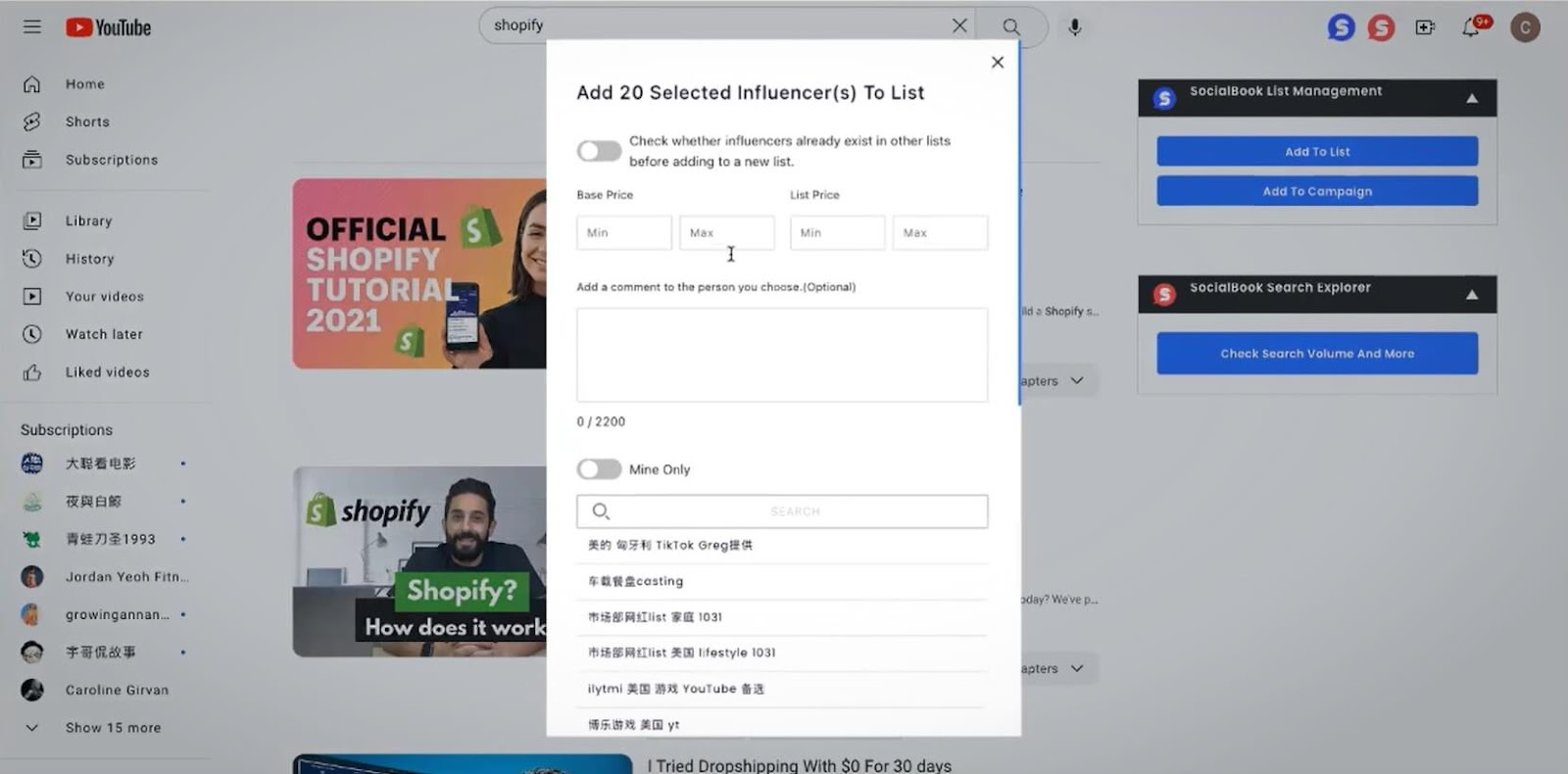Enable the Mine Only switch
1568x774 pixels.
(x=599, y=469)
